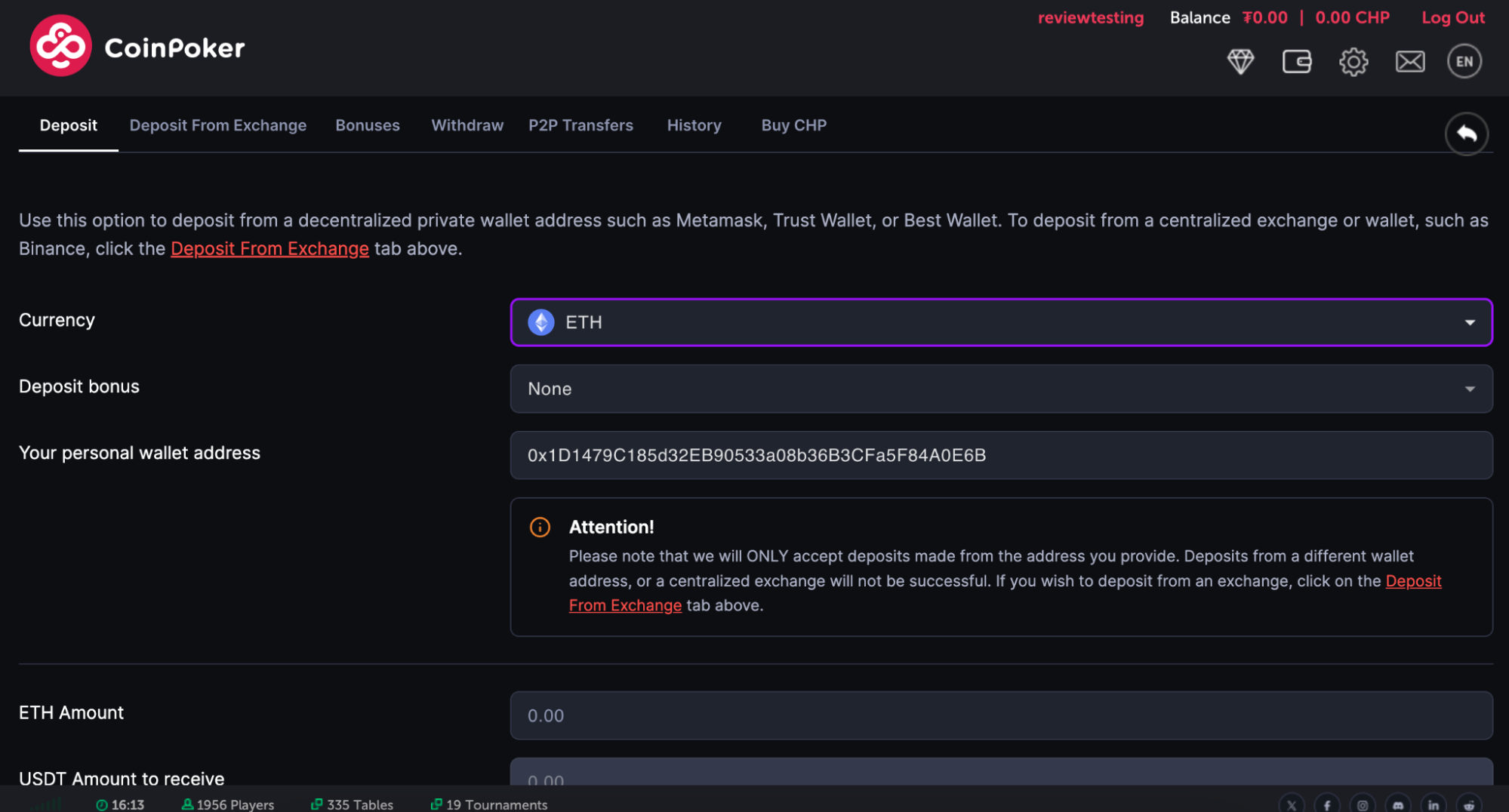Screen dimensions: 1509x812
Task: Click the 16:13 time text
Action: [128, 805]
